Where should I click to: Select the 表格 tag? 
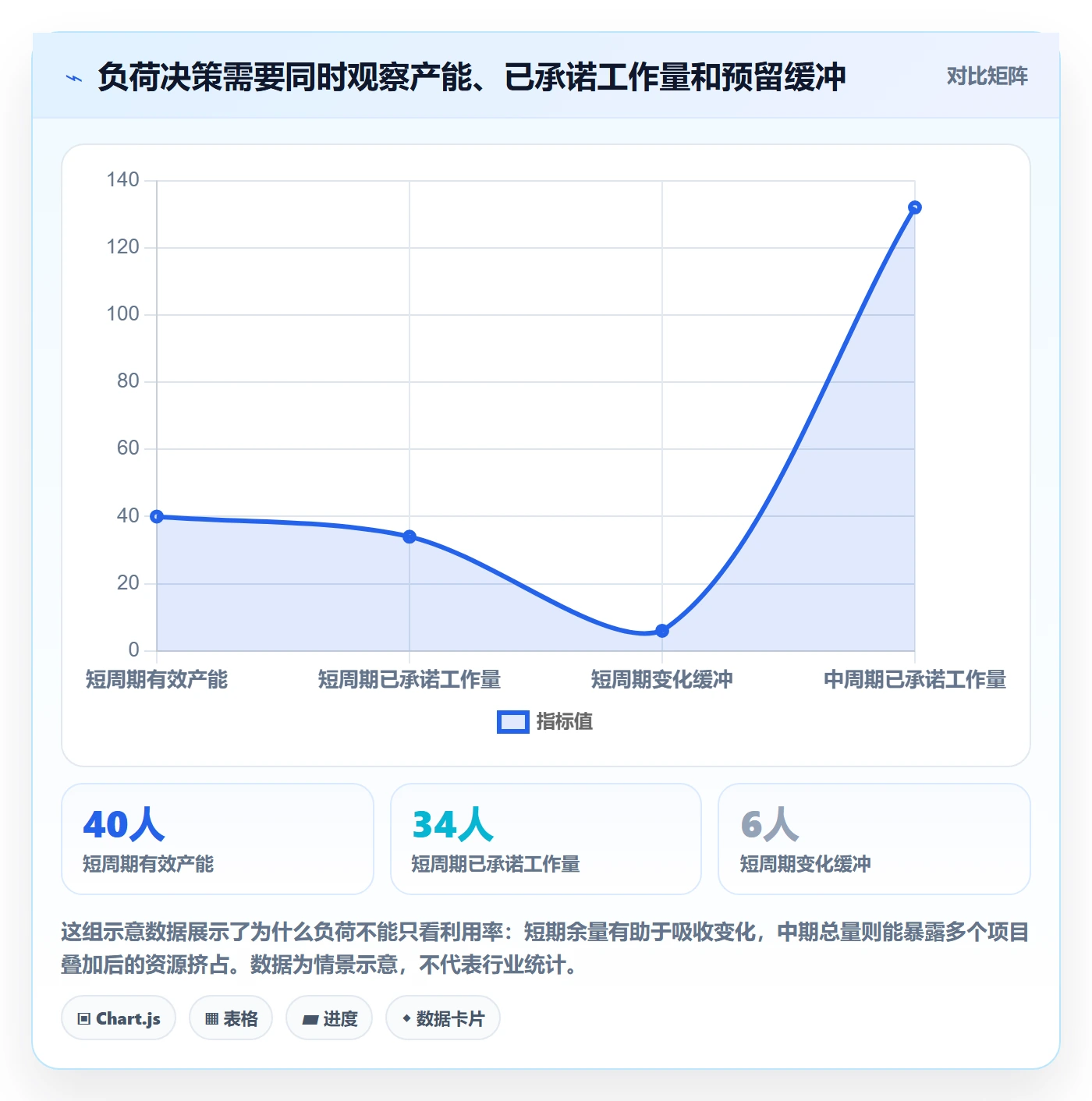pyautogui.click(x=231, y=1018)
